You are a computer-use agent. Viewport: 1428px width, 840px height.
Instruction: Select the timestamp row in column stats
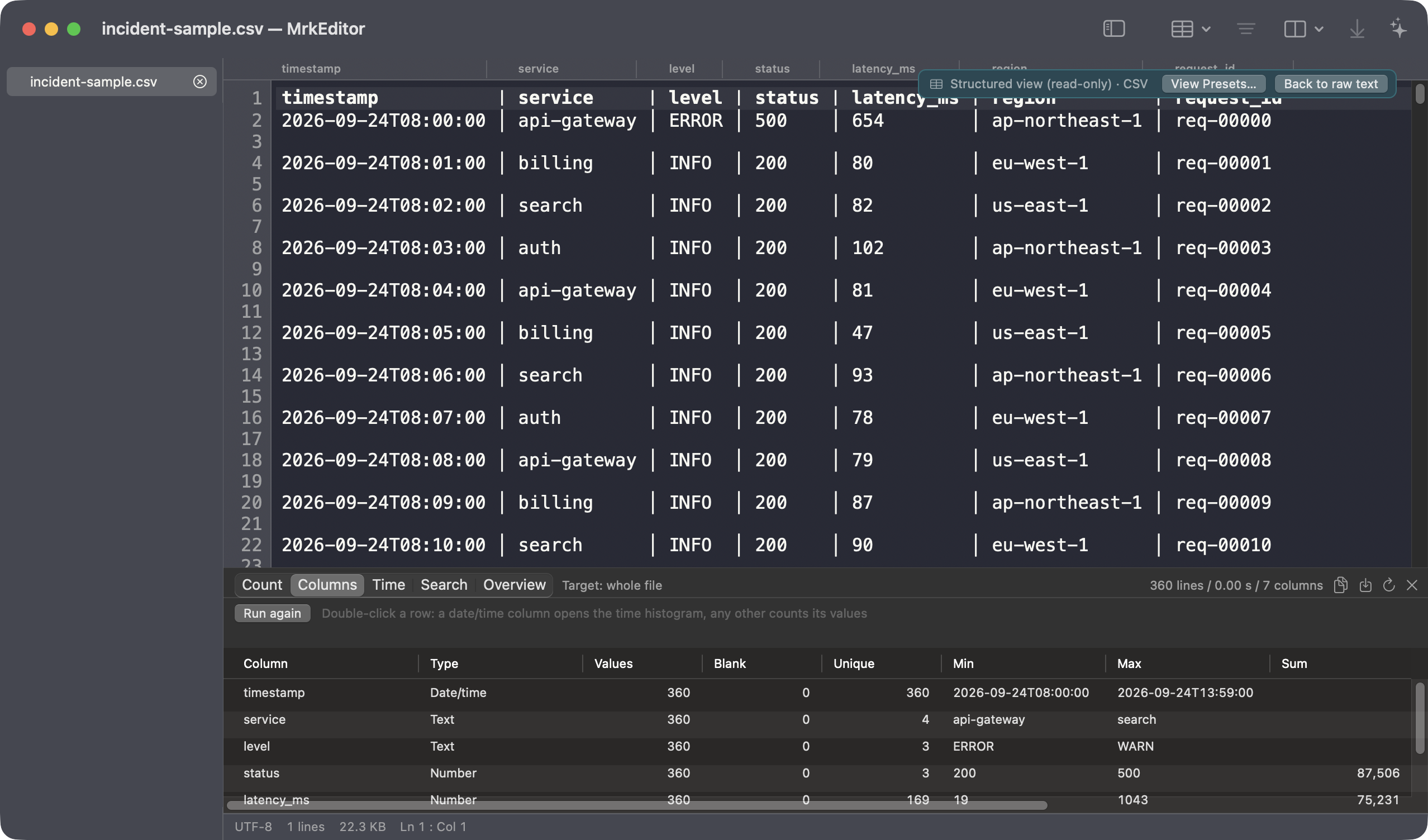[x=817, y=692]
